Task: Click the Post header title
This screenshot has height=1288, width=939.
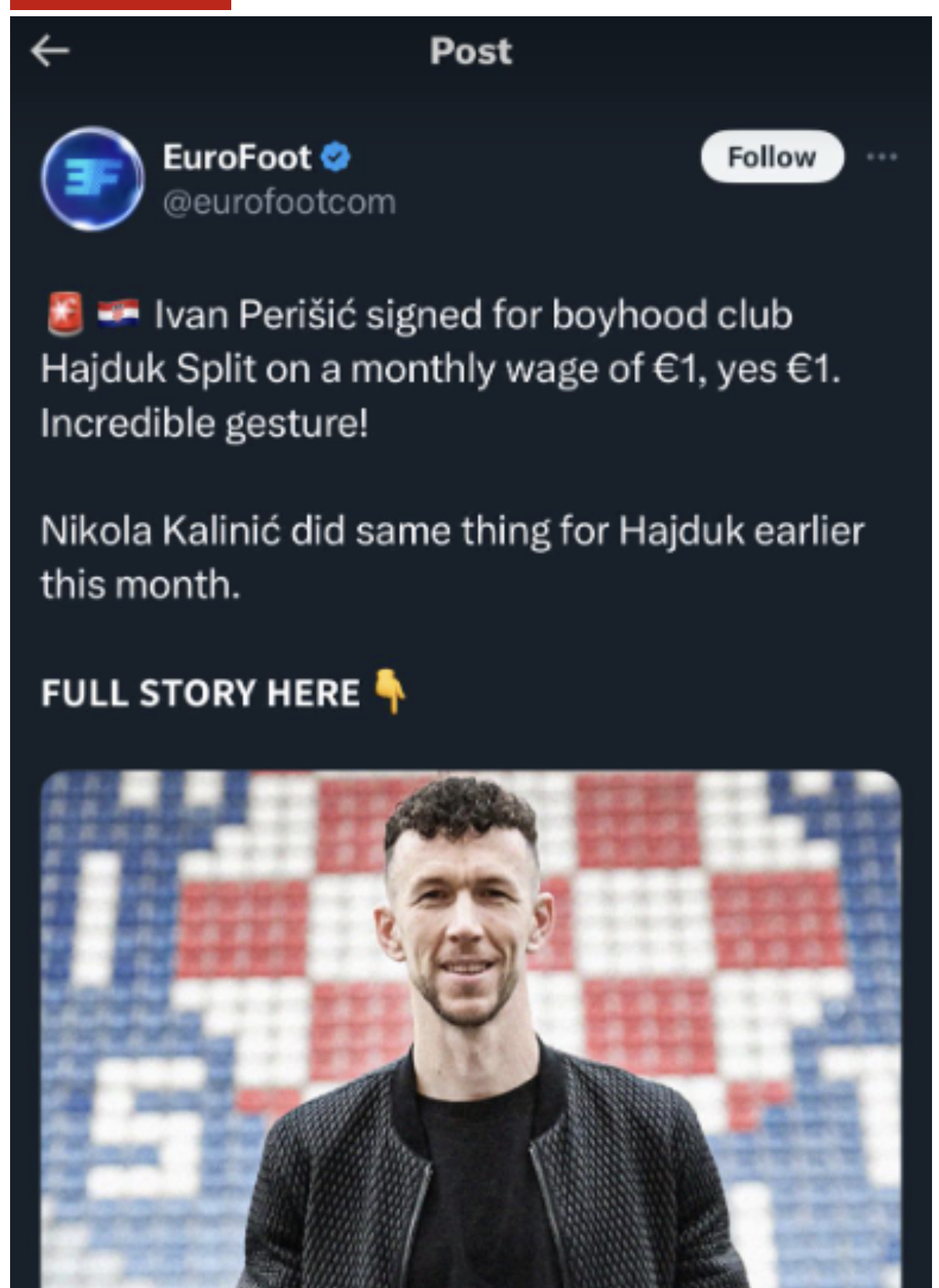Action: click(471, 51)
